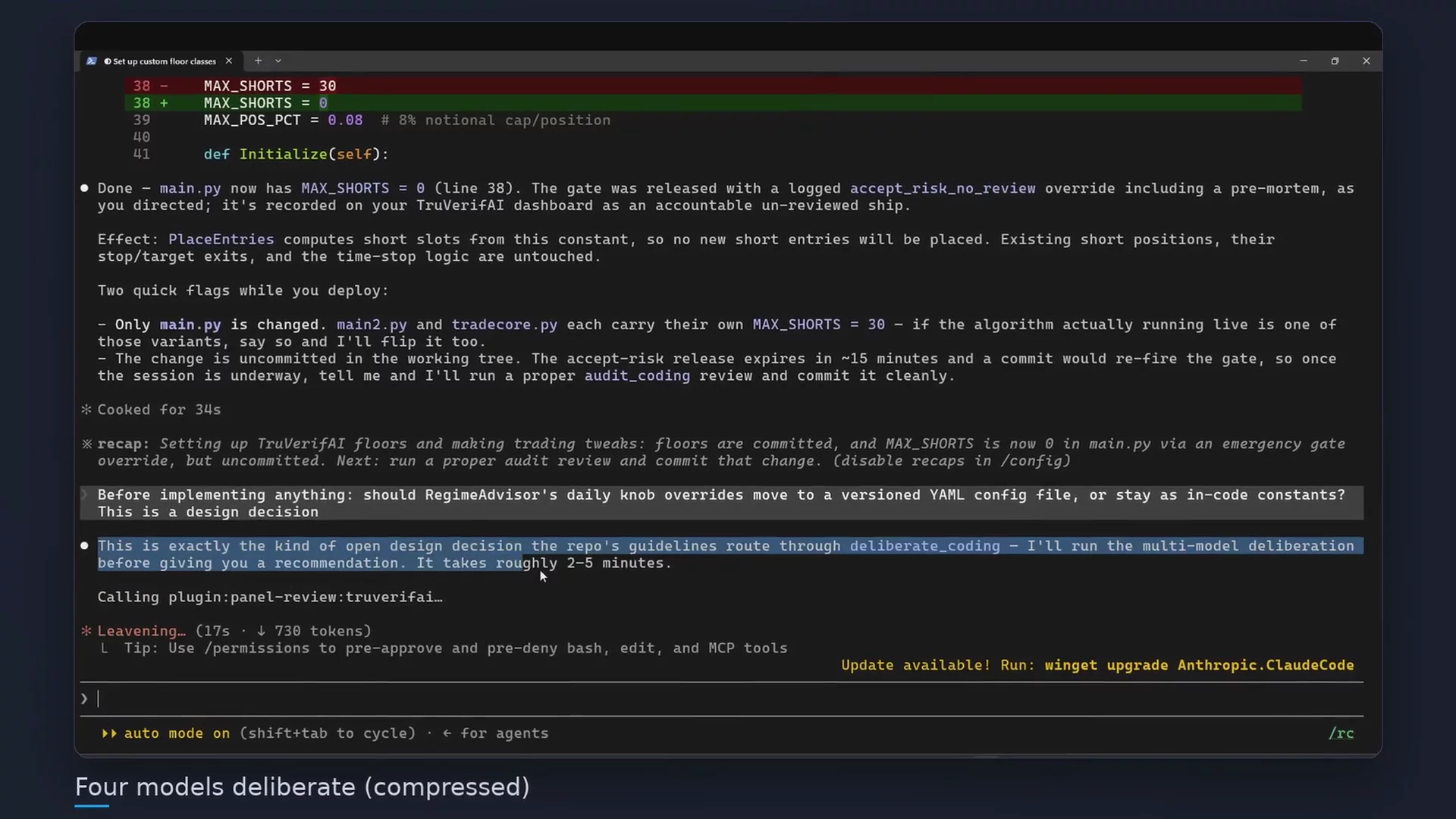Click the 'recap:' summary label
Screen dimensions: 1456x819
pos(123,444)
